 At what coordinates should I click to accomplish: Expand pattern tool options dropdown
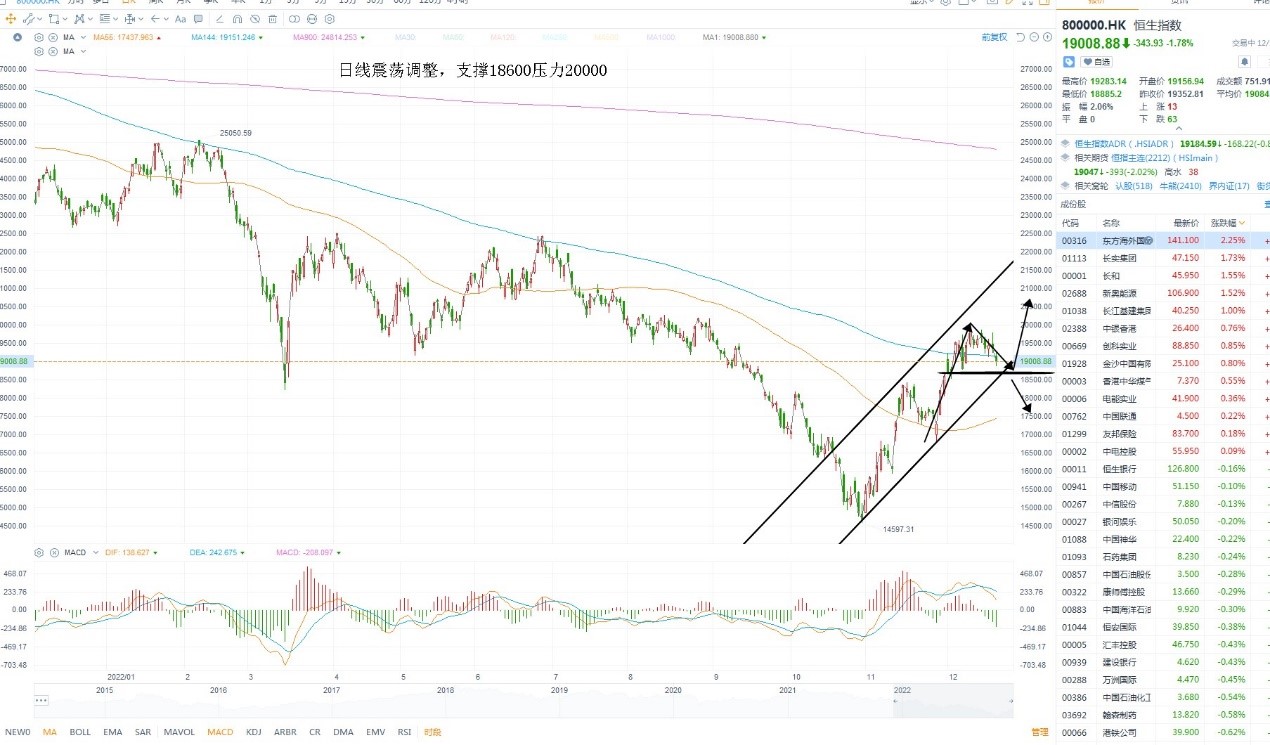[x=90, y=19]
